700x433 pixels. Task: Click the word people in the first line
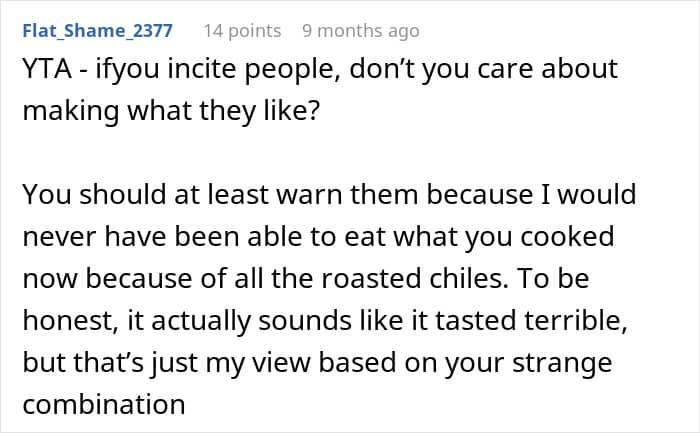[293, 70]
